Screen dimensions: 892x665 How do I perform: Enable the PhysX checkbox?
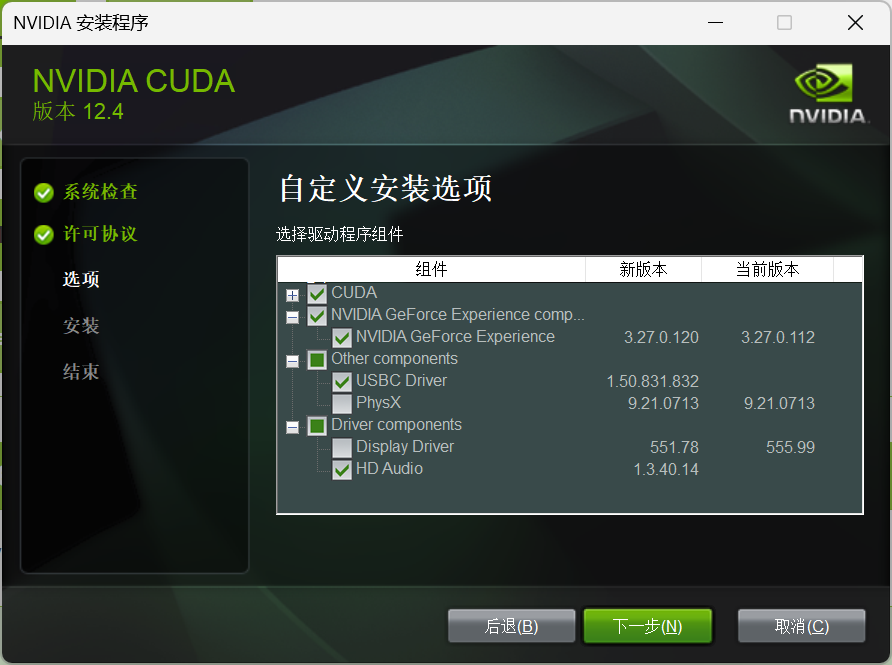pos(341,404)
